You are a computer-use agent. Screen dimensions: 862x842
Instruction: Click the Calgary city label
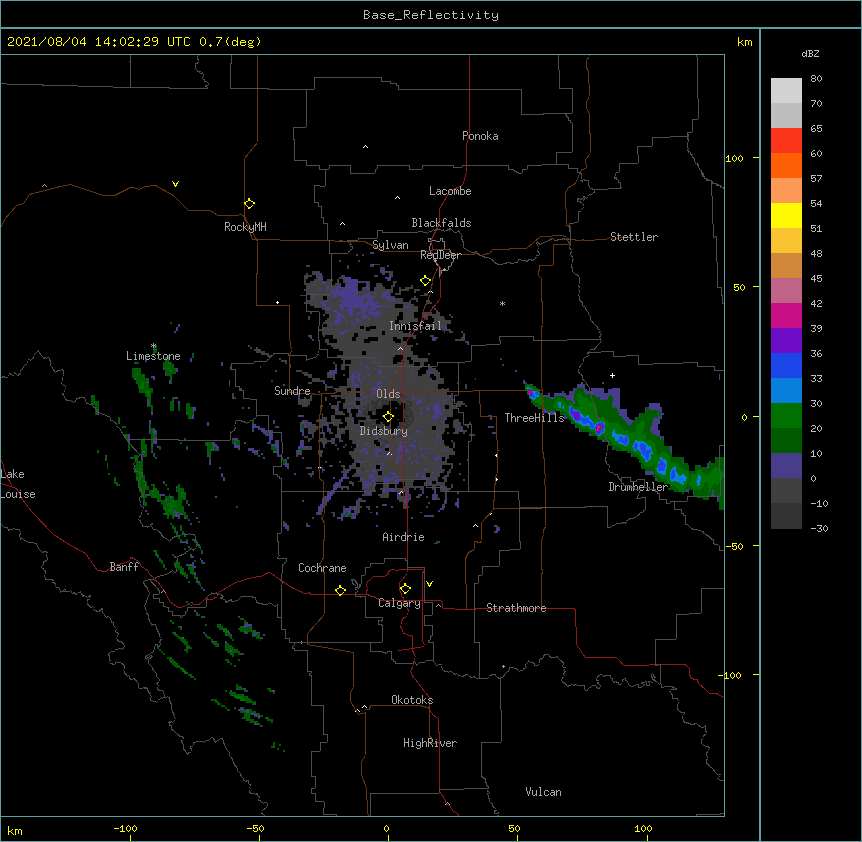click(399, 603)
